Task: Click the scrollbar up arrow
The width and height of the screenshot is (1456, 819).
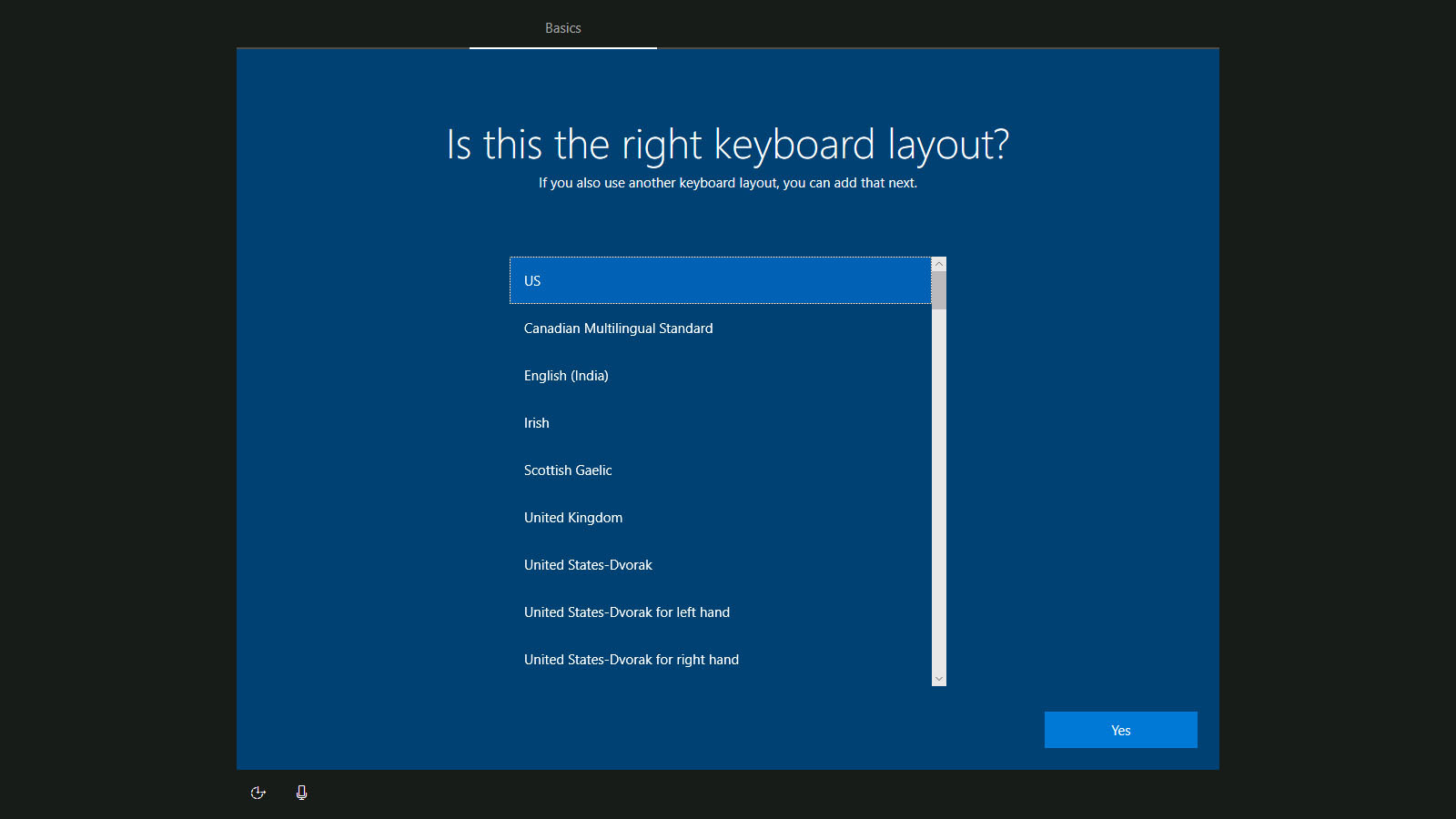Action: 939,264
